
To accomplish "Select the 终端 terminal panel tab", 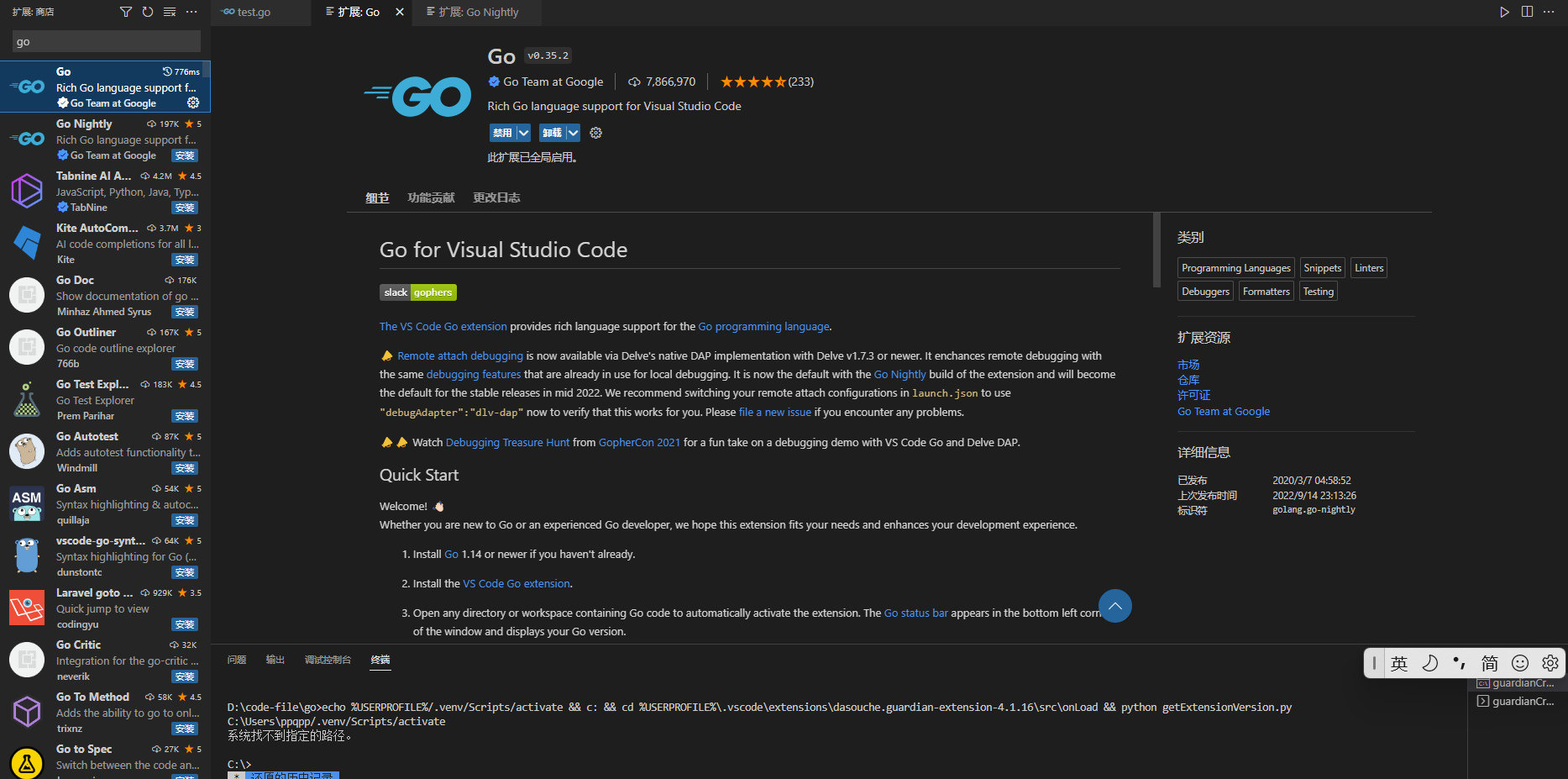I will point(380,660).
